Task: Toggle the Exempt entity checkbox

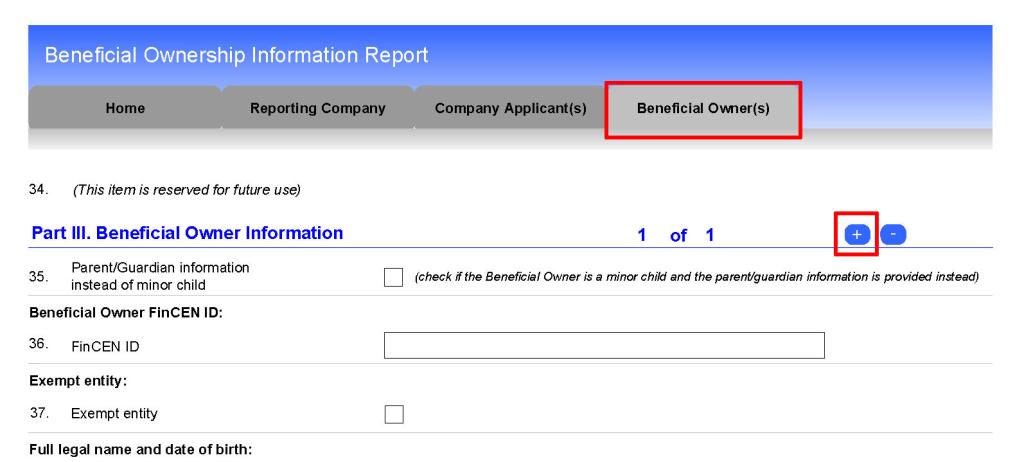Action: coord(394,414)
